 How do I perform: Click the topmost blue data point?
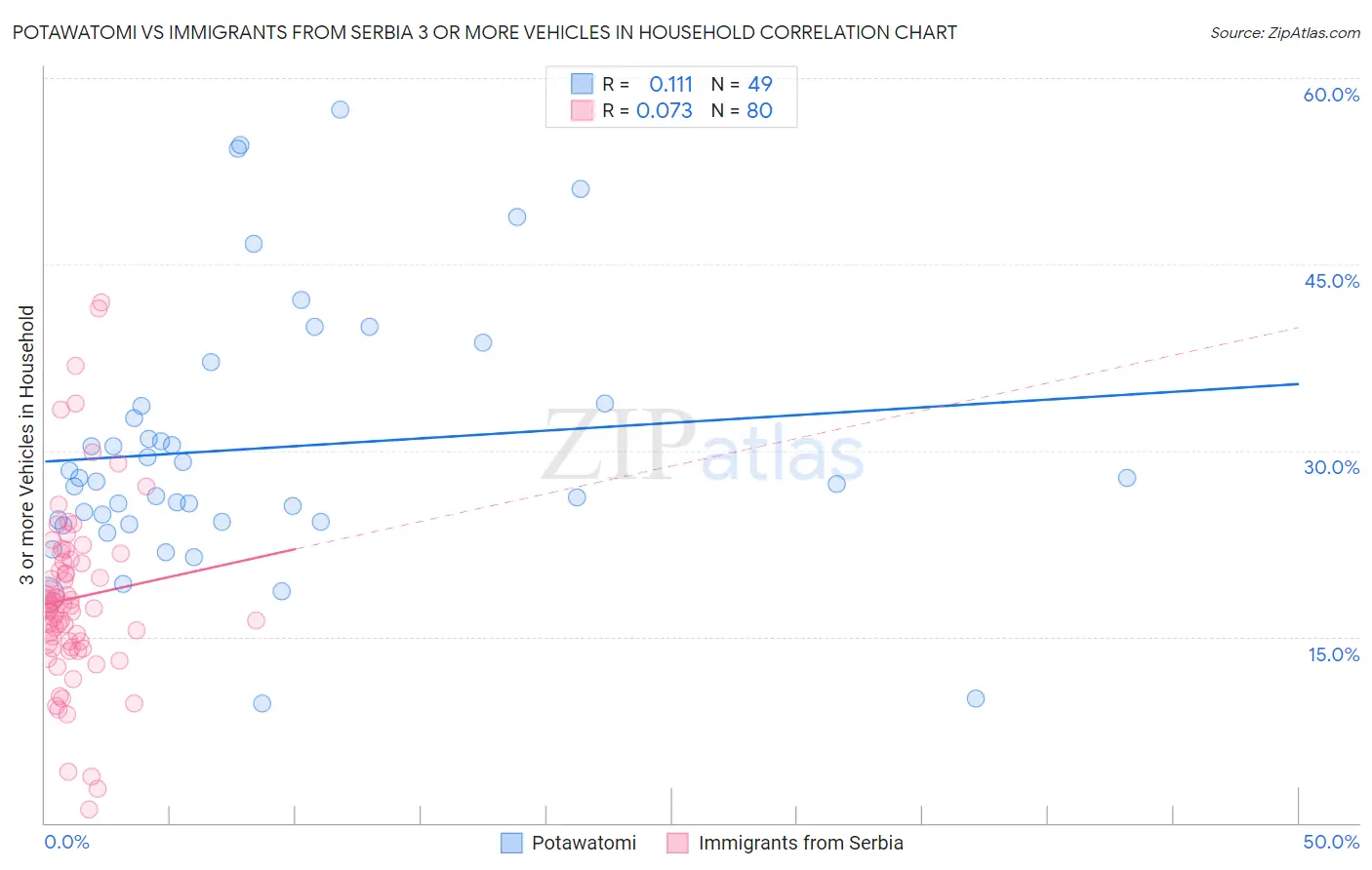point(340,109)
